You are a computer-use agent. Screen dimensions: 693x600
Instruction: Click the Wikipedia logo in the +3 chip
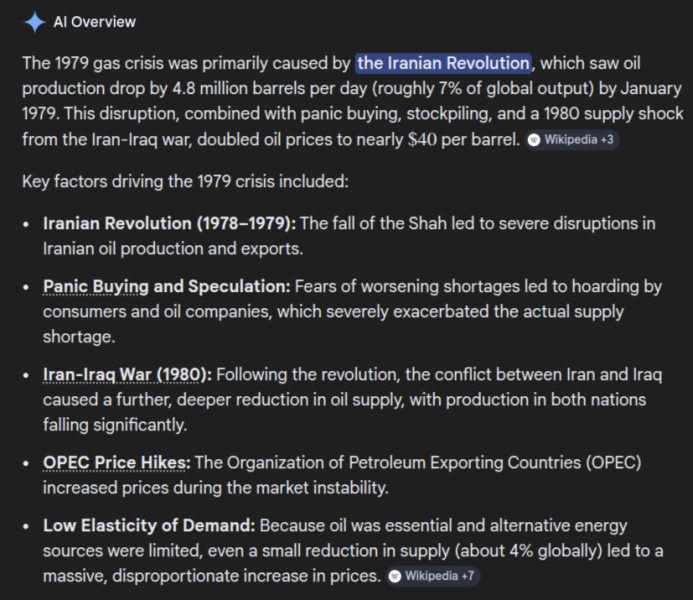pyautogui.click(x=535, y=140)
